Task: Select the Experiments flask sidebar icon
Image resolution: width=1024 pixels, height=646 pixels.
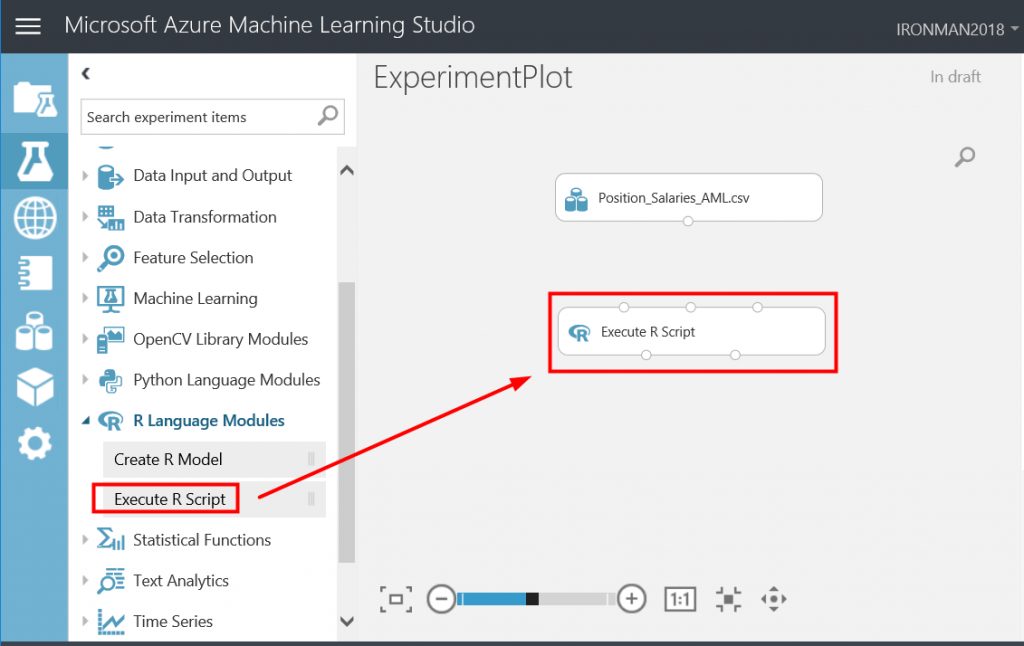Action: click(x=35, y=161)
